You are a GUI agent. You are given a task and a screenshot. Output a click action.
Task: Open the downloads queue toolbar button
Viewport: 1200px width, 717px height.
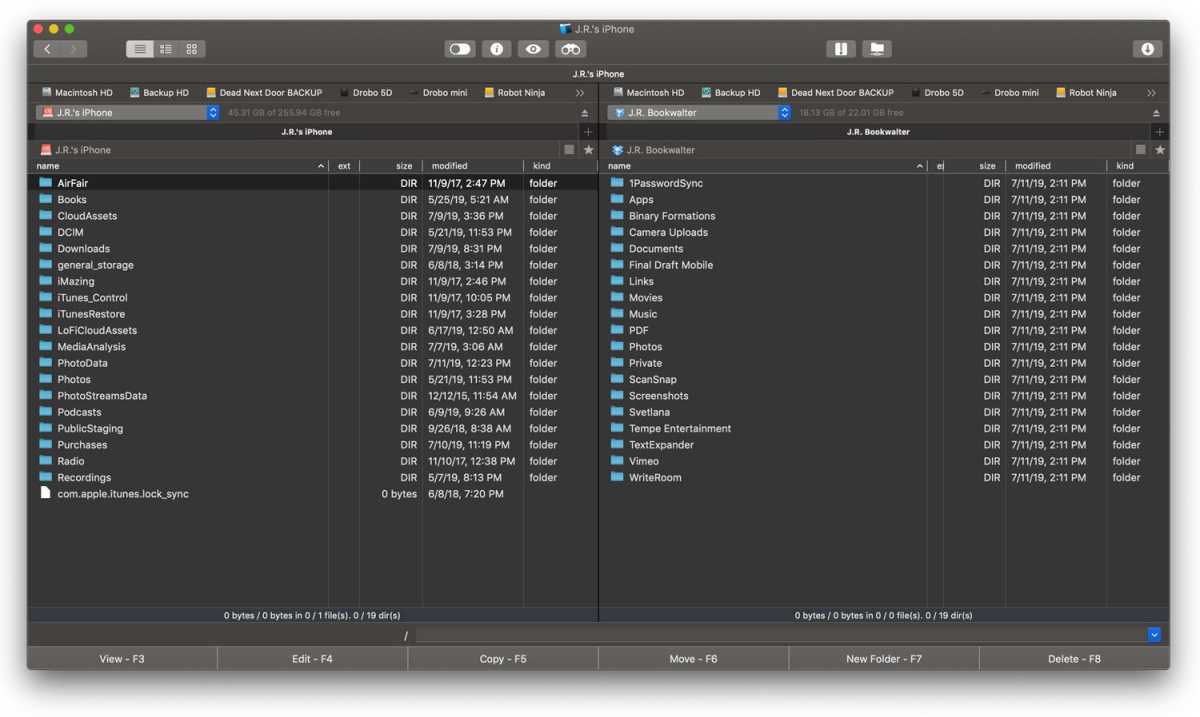pyautogui.click(x=1147, y=49)
